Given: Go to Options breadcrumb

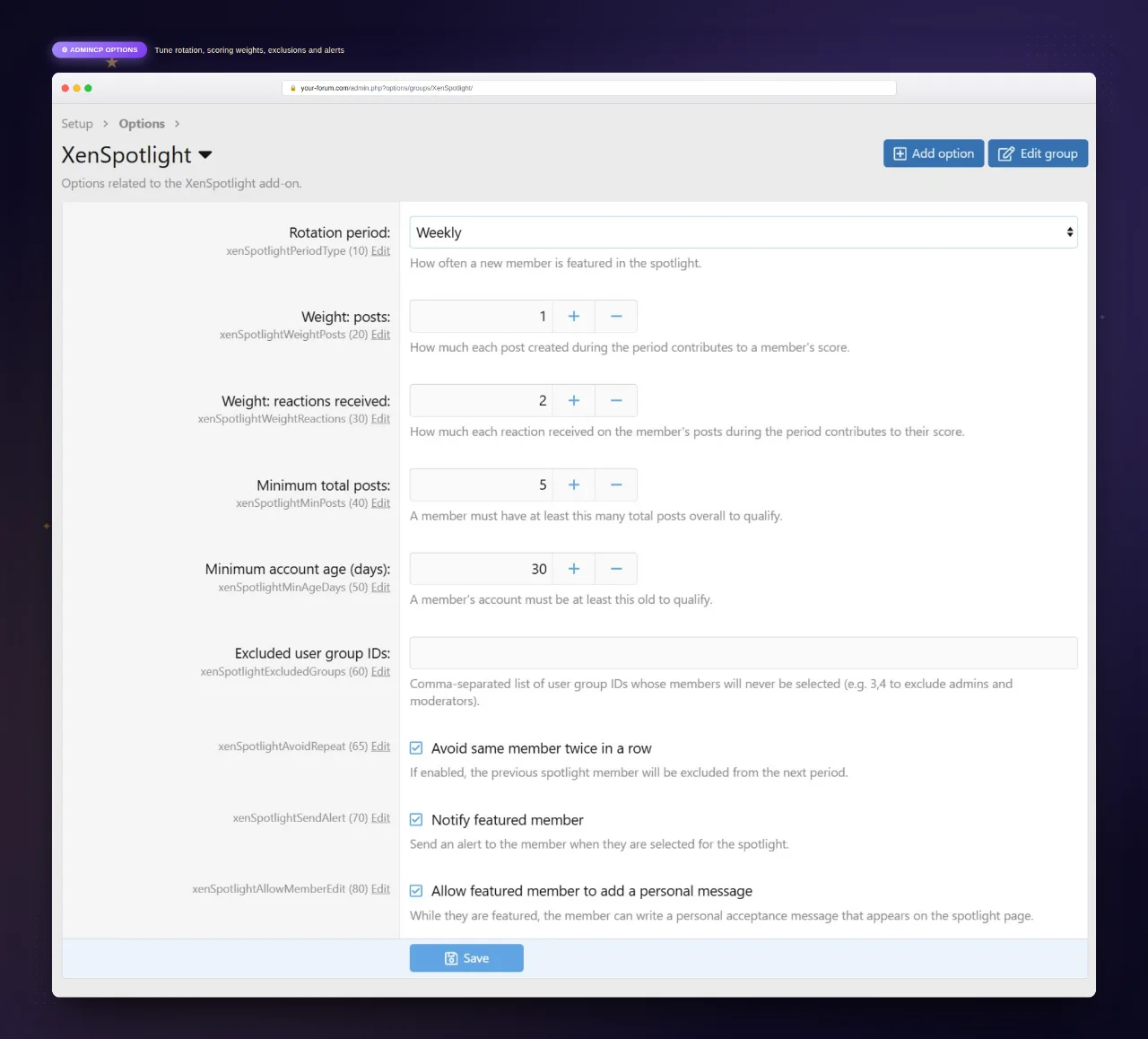Looking at the screenshot, I should tap(142, 124).
